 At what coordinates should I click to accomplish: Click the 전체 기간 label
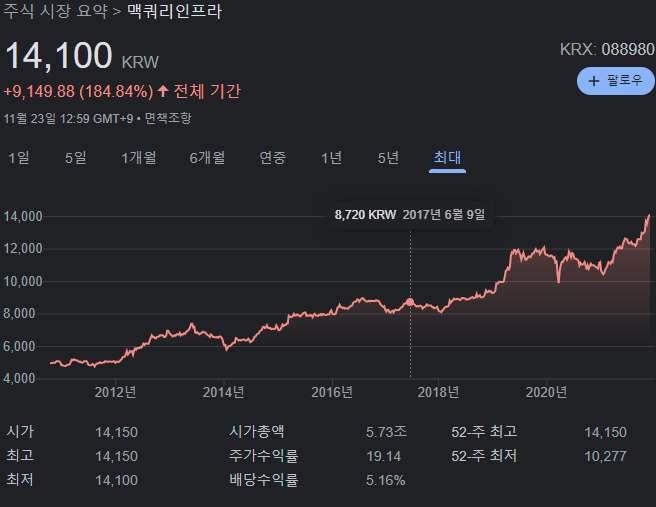tap(207, 91)
